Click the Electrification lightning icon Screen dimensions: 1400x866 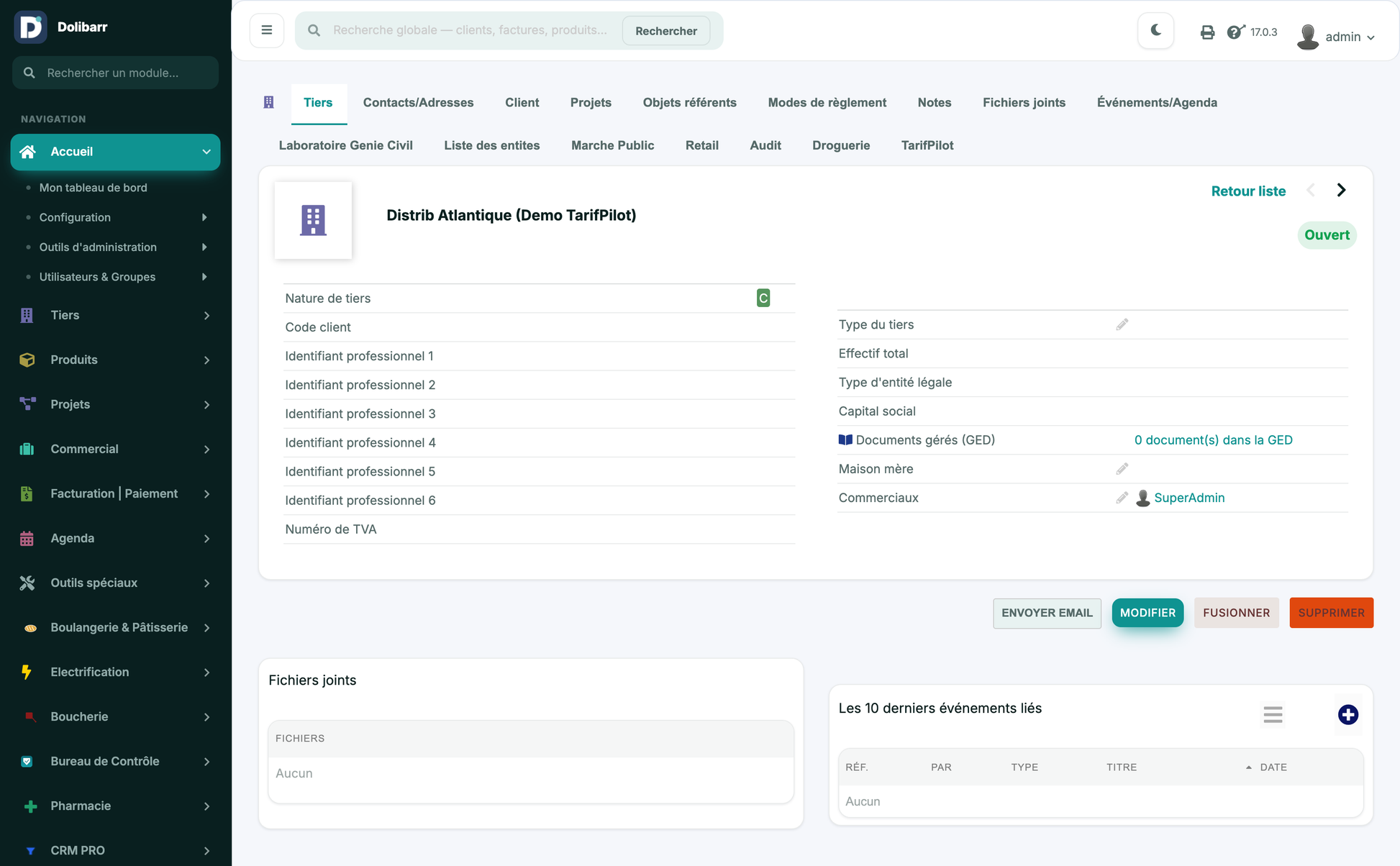click(x=27, y=672)
